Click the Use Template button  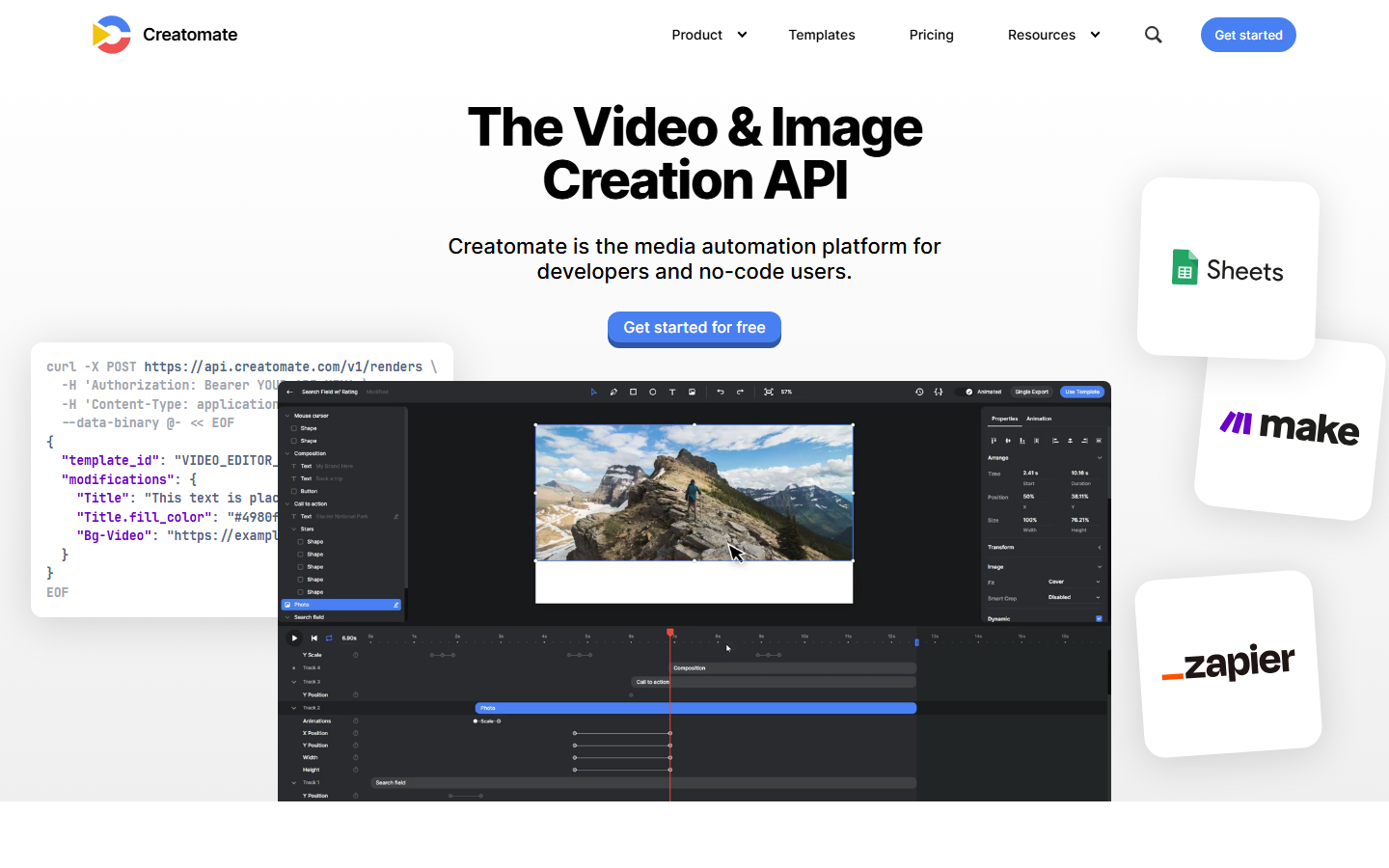point(1082,393)
